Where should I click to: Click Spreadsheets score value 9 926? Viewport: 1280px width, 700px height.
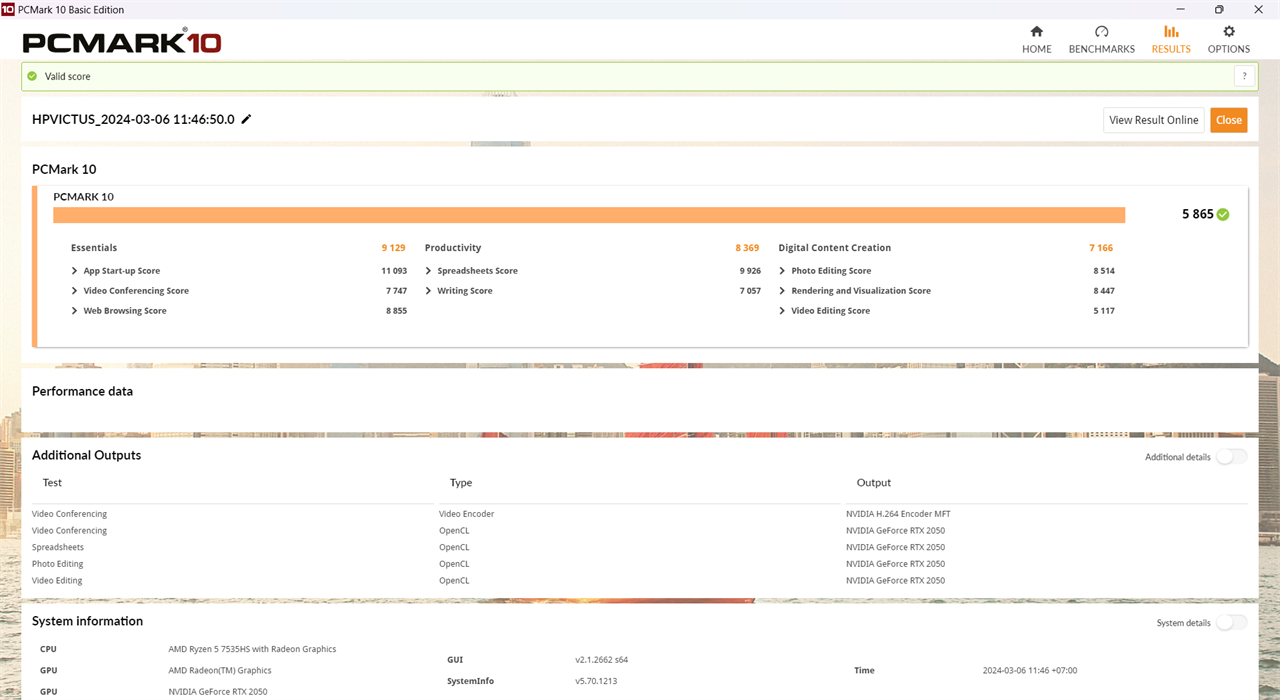(x=750, y=271)
